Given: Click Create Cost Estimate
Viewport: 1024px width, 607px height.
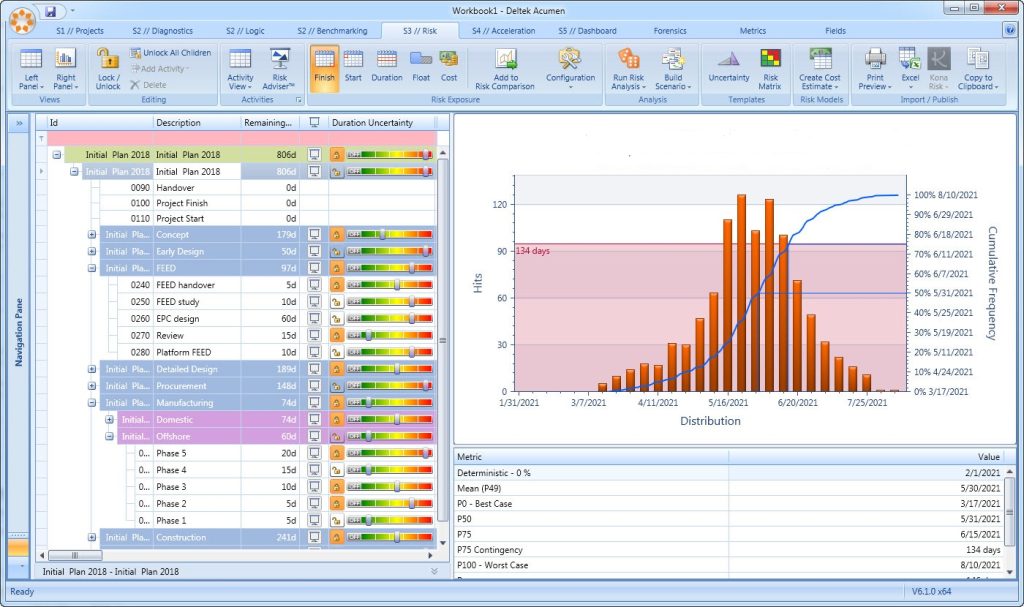Looking at the screenshot, I should point(820,69).
